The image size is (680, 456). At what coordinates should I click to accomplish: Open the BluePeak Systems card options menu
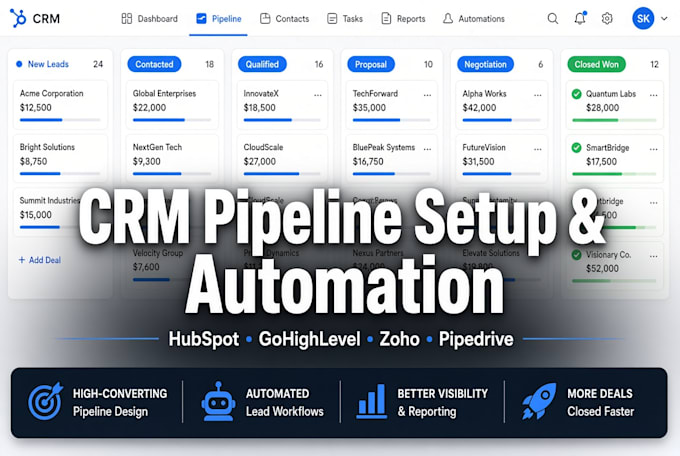[x=427, y=149]
